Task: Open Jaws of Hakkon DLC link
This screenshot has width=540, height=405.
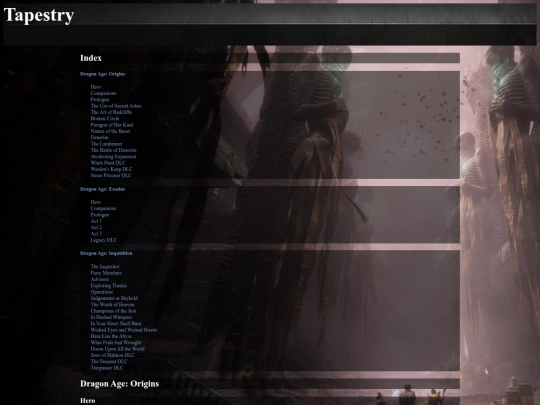Action: pyautogui.click(x=113, y=355)
